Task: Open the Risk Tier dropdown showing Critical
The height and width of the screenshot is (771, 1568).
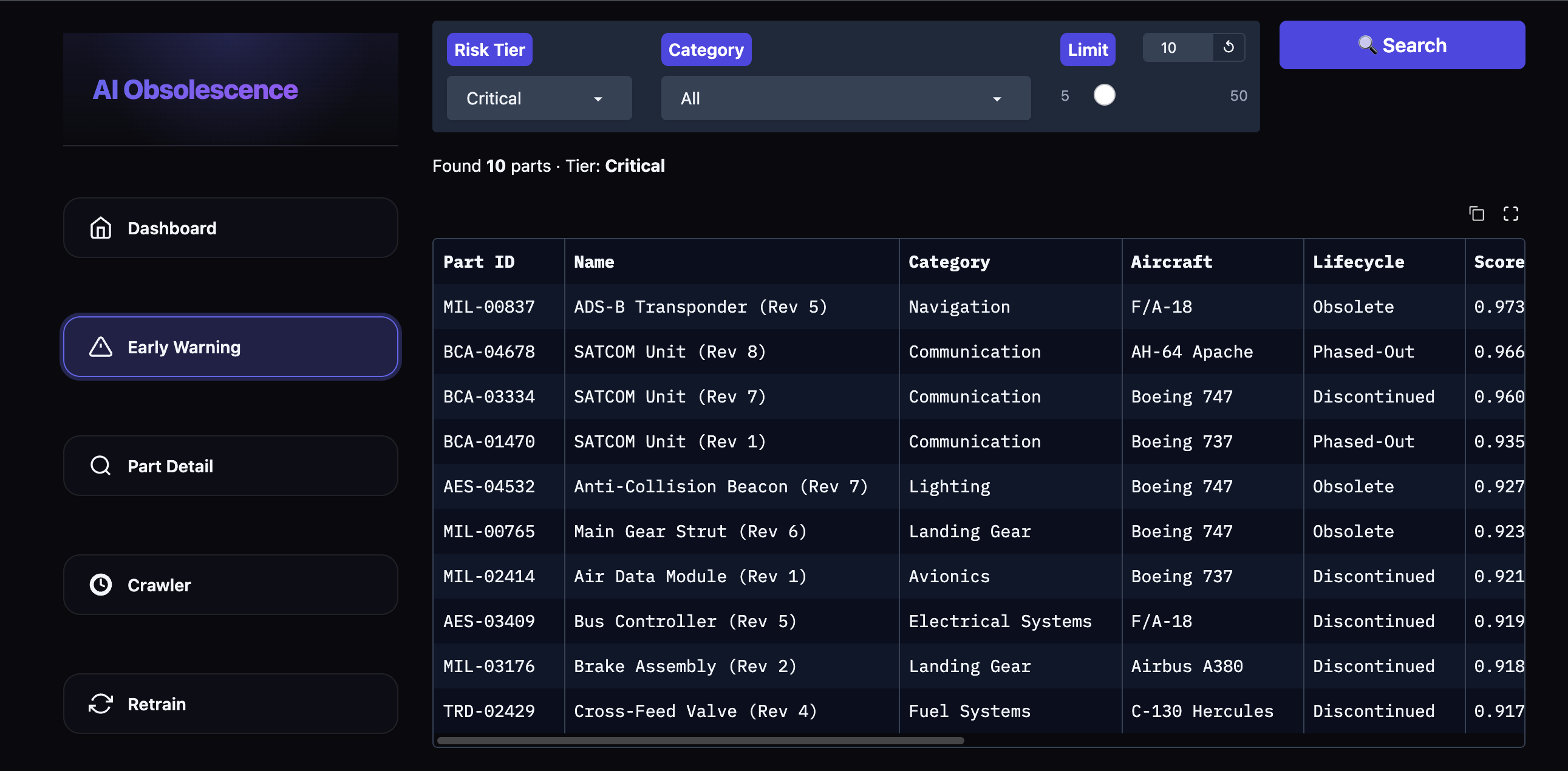Action: point(539,98)
